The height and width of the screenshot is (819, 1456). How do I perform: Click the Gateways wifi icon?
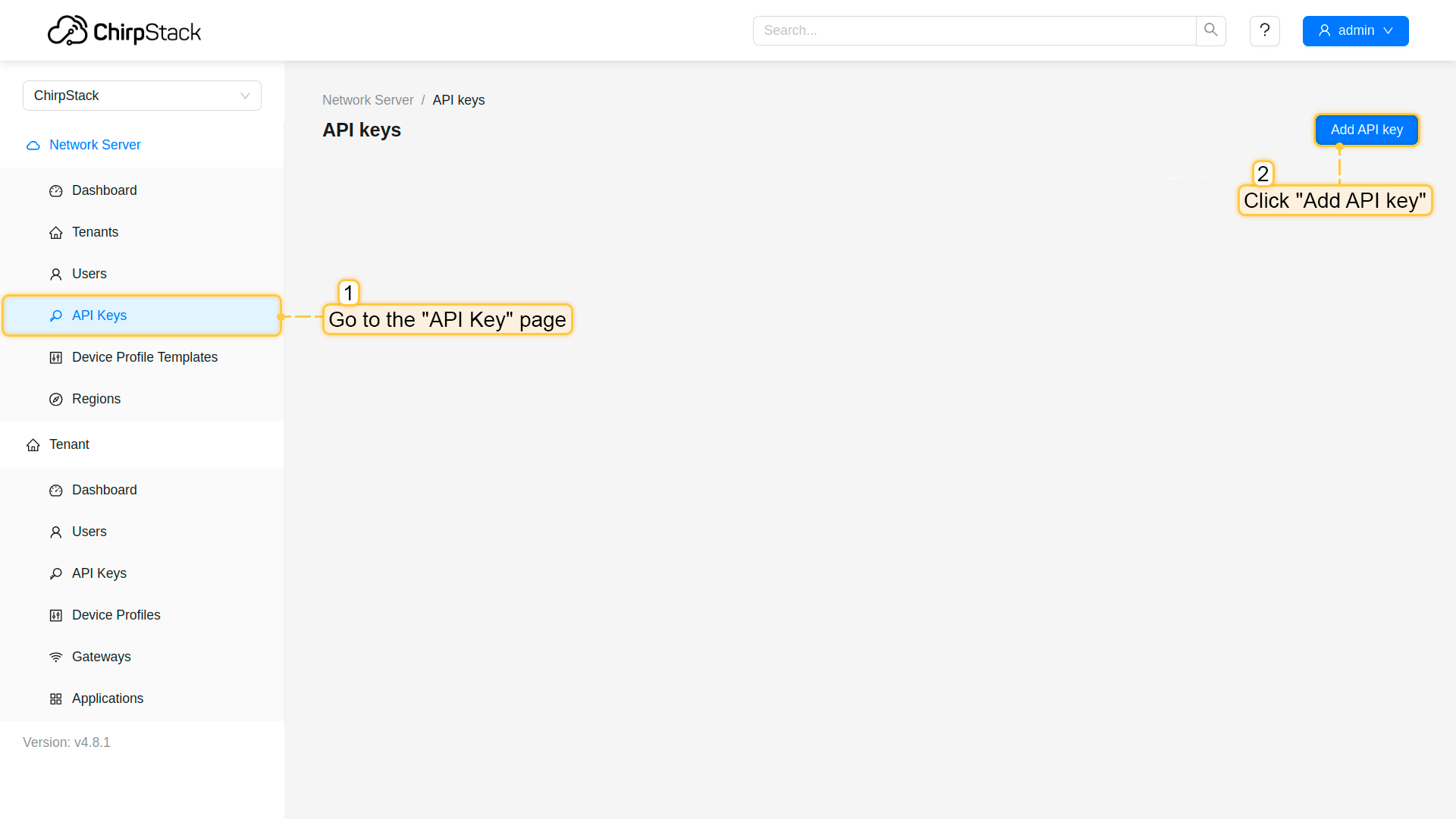pos(56,657)
